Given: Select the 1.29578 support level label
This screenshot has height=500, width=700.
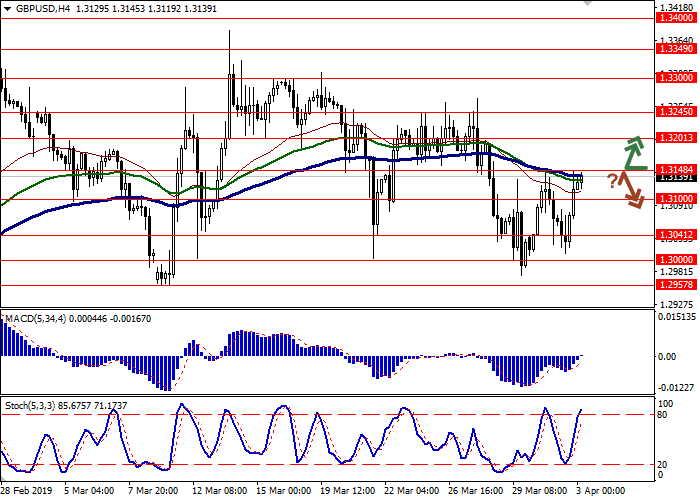Looking at the screenshot, I should [677, 284].
